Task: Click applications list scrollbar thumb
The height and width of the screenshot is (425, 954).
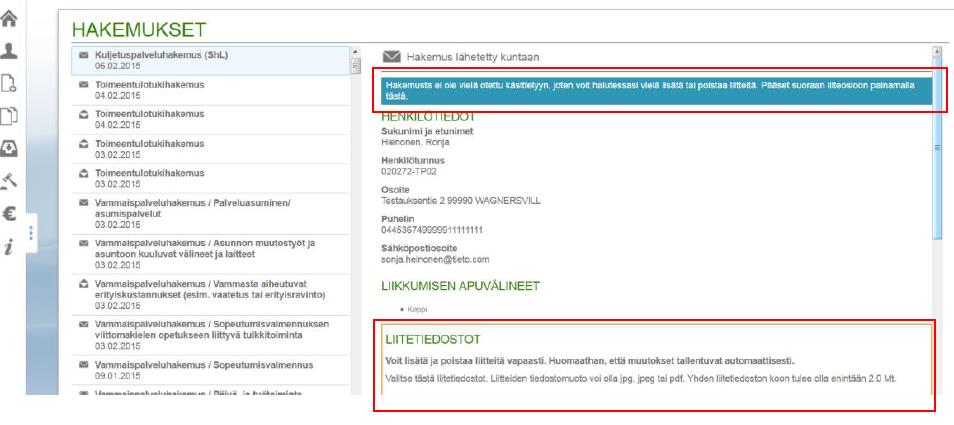Action: (356, 65)
